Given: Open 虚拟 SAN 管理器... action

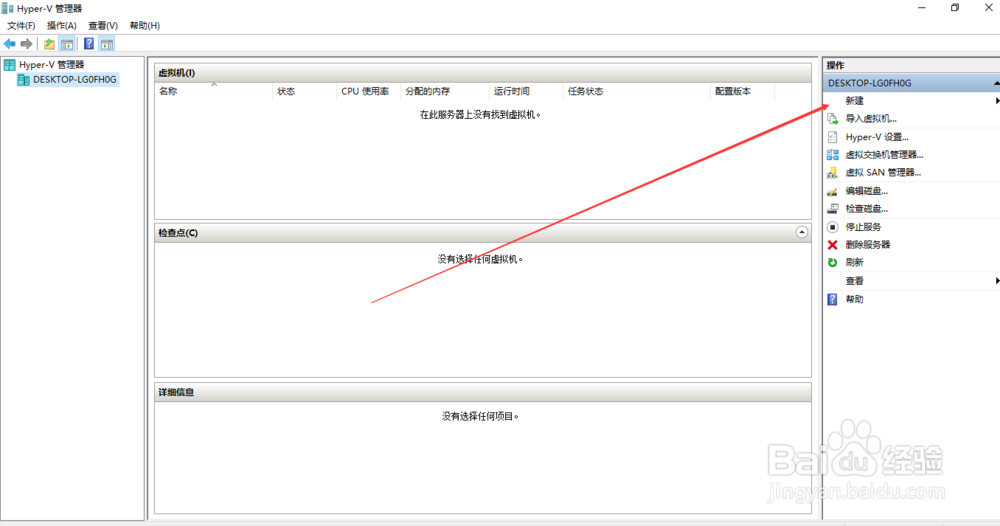Looking at the screenshot, I should (x=883, y=173).
